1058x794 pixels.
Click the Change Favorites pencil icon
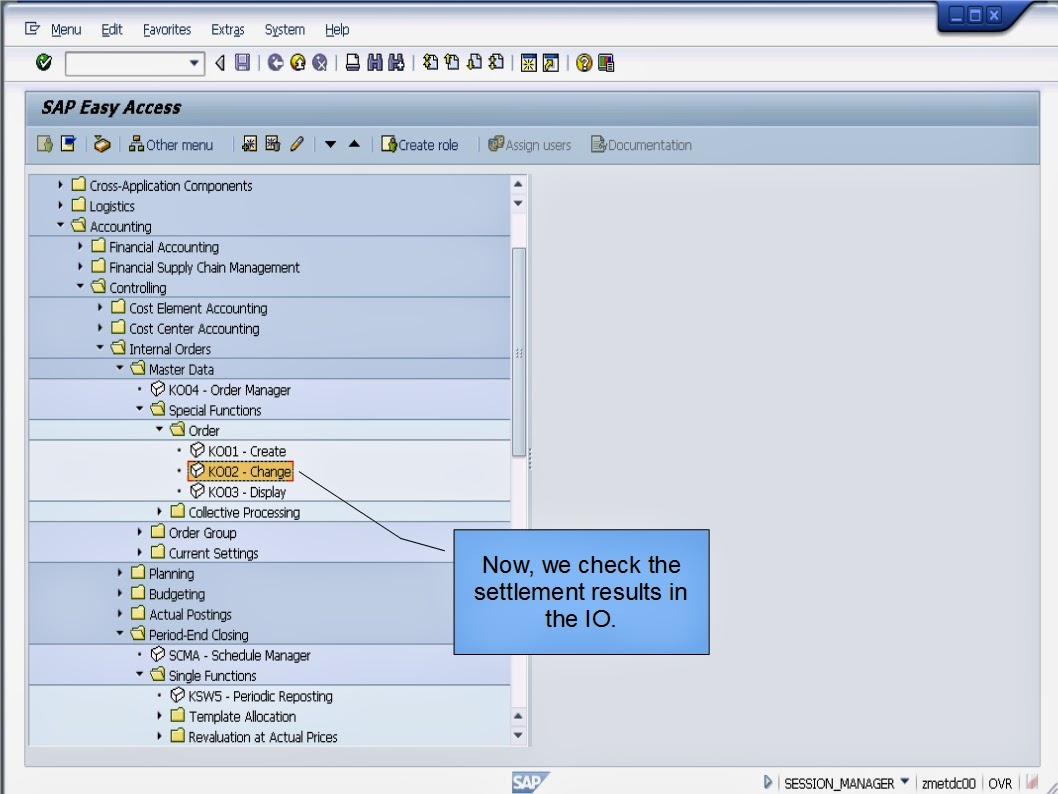click(296, 144)
